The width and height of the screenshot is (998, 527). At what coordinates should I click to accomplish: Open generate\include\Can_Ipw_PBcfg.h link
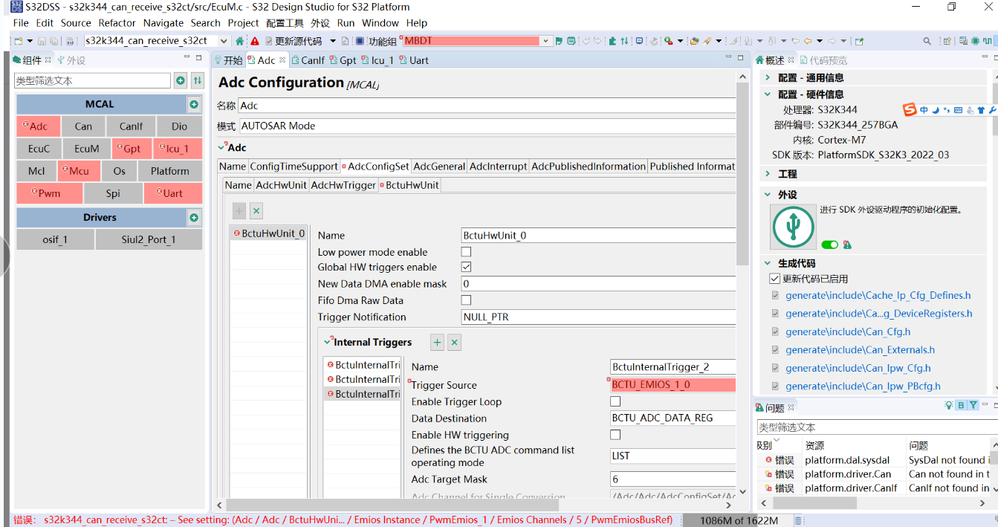(x=863, y=386)
